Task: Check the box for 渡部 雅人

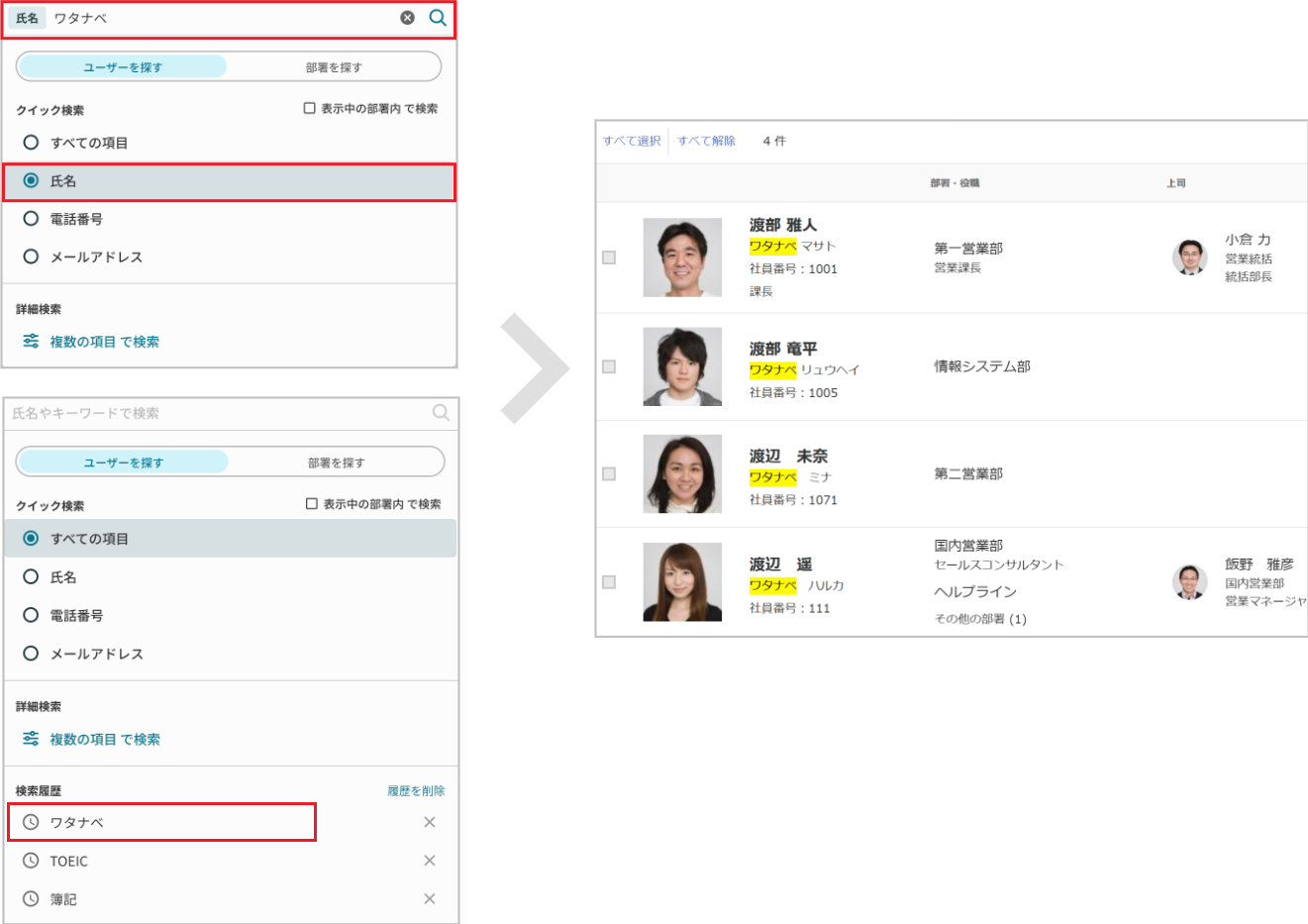Action: (x=609, y=257)
